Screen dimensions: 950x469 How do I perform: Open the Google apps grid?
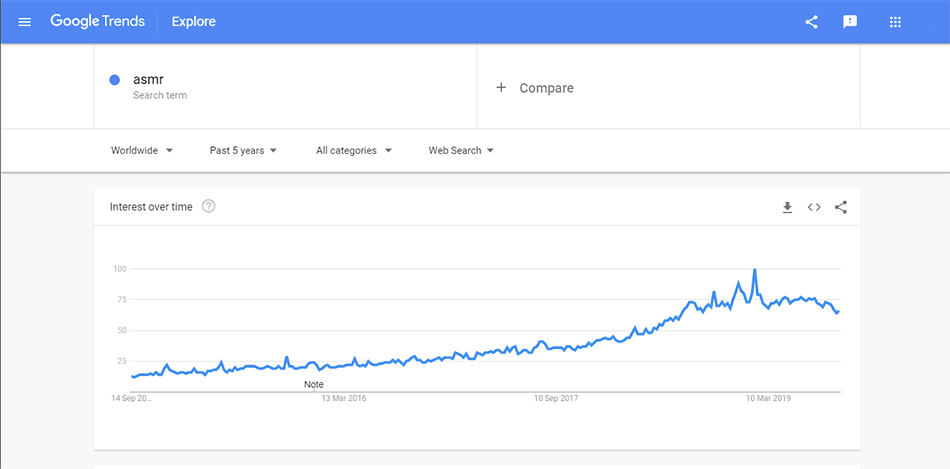[x=895, y=22]
